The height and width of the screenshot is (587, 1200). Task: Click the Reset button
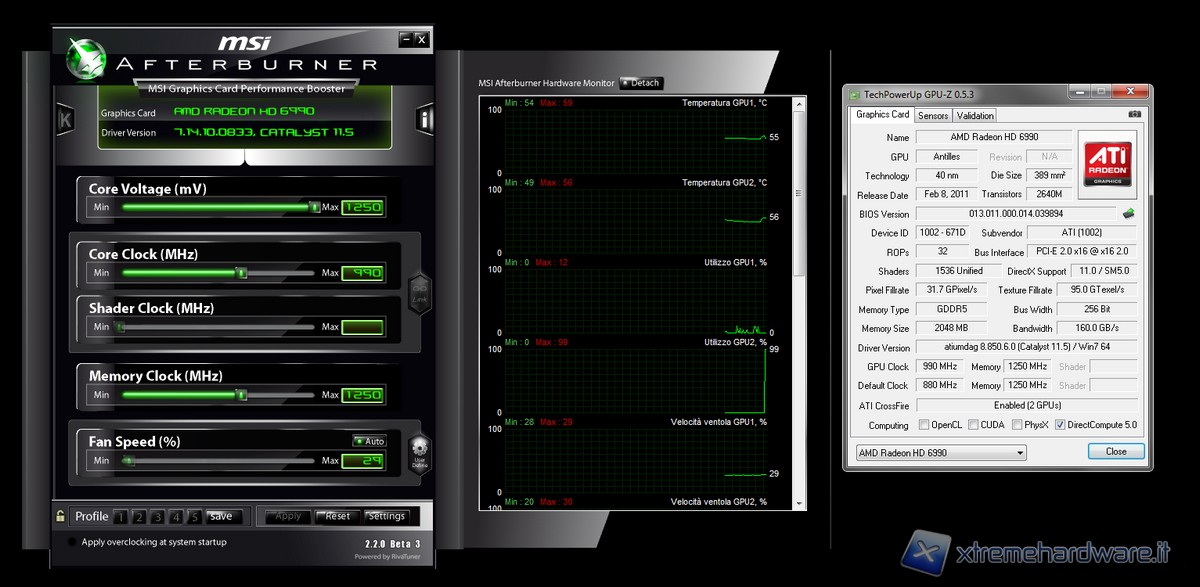tap(337, 516)
